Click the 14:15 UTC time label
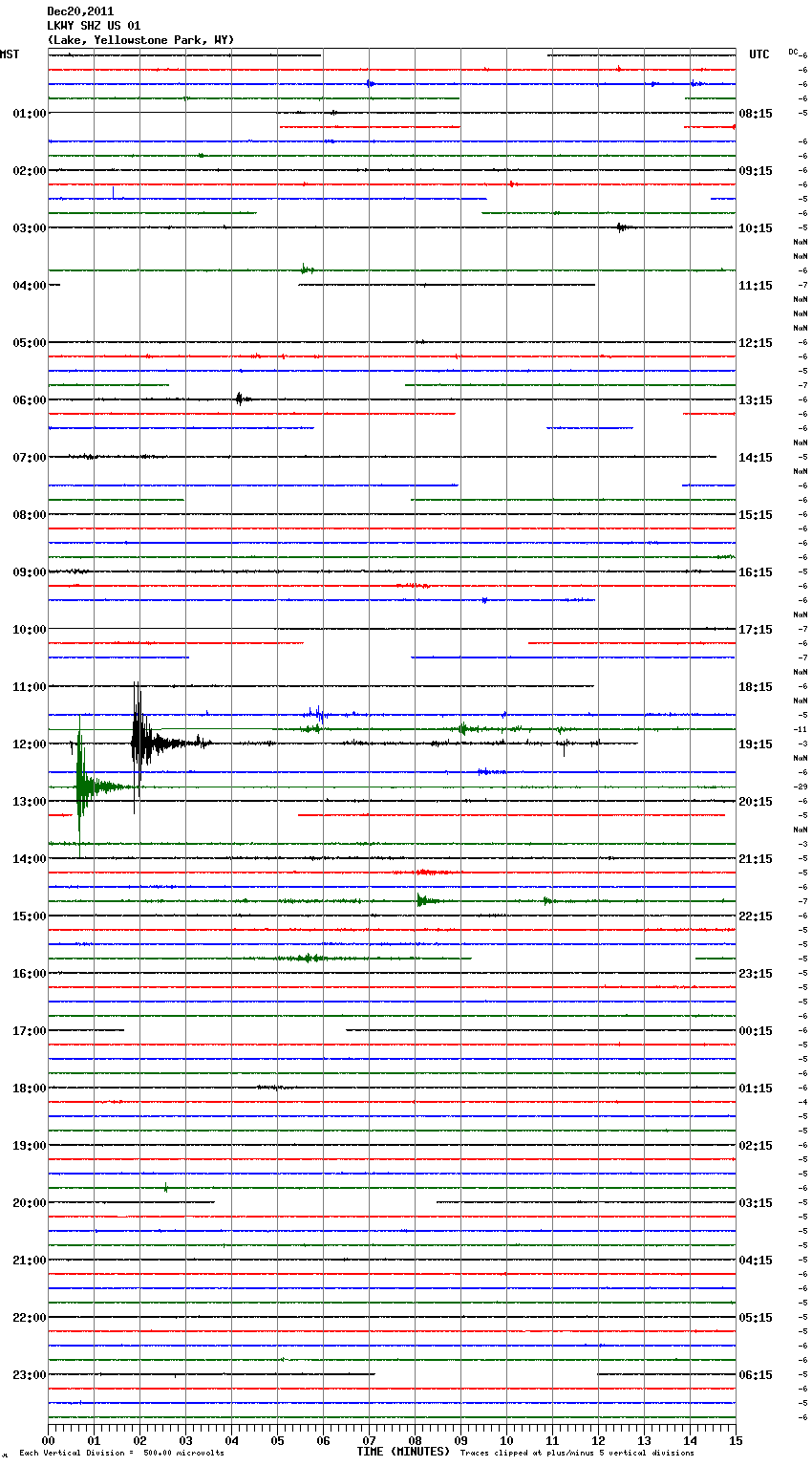Viewport: 812px width, 1466px height. coord(756,458)
